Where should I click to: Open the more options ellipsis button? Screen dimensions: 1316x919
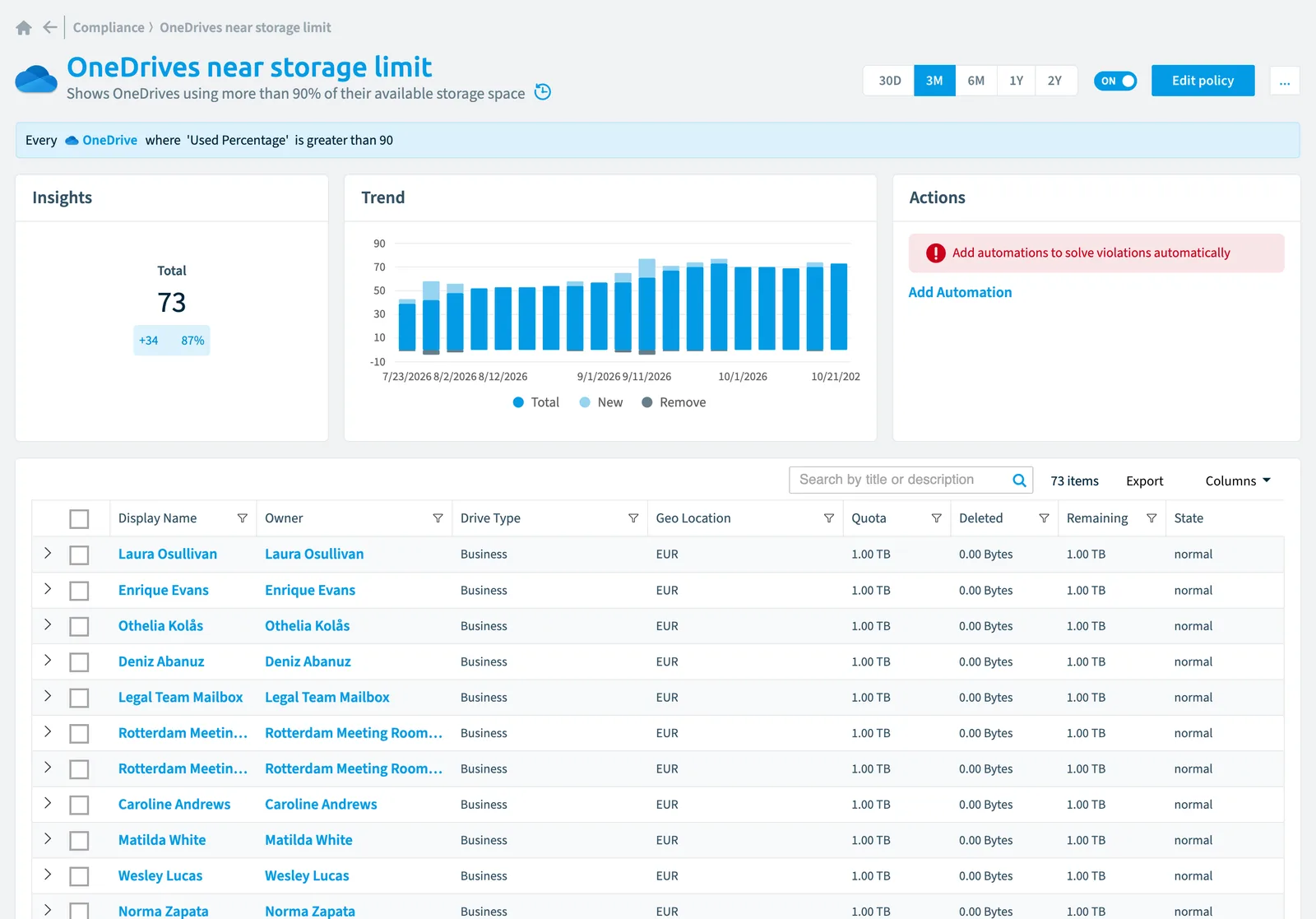[x=1285, y=81]
